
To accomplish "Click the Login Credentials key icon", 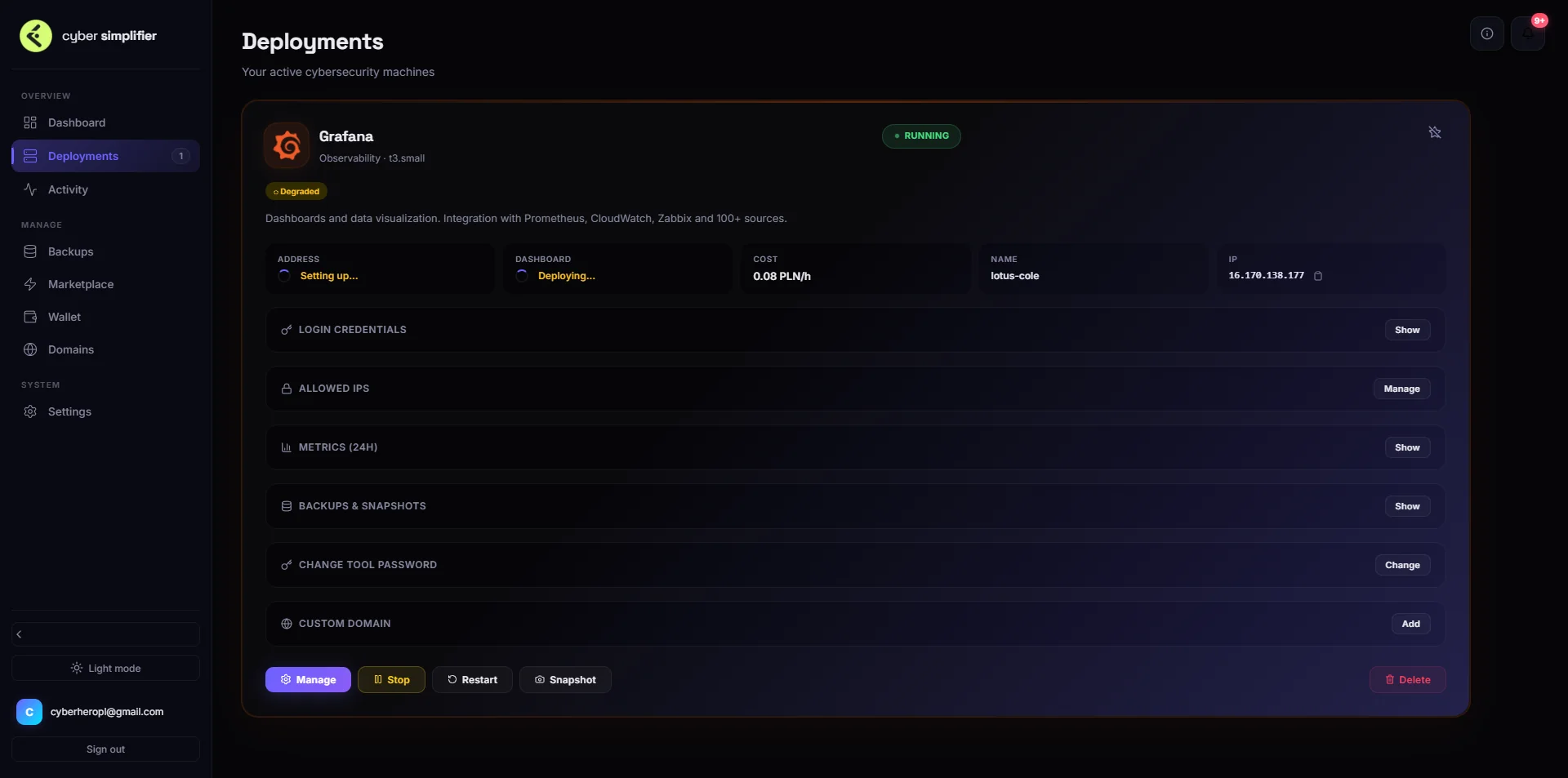I will click(287, 330).
